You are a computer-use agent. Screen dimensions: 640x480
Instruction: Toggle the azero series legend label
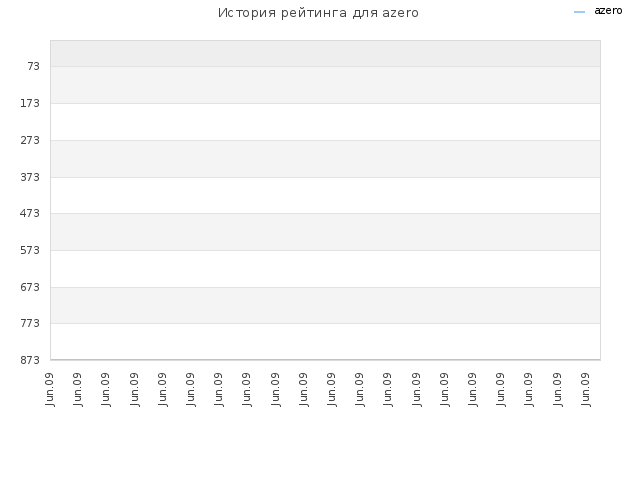(x=608, y=11)
